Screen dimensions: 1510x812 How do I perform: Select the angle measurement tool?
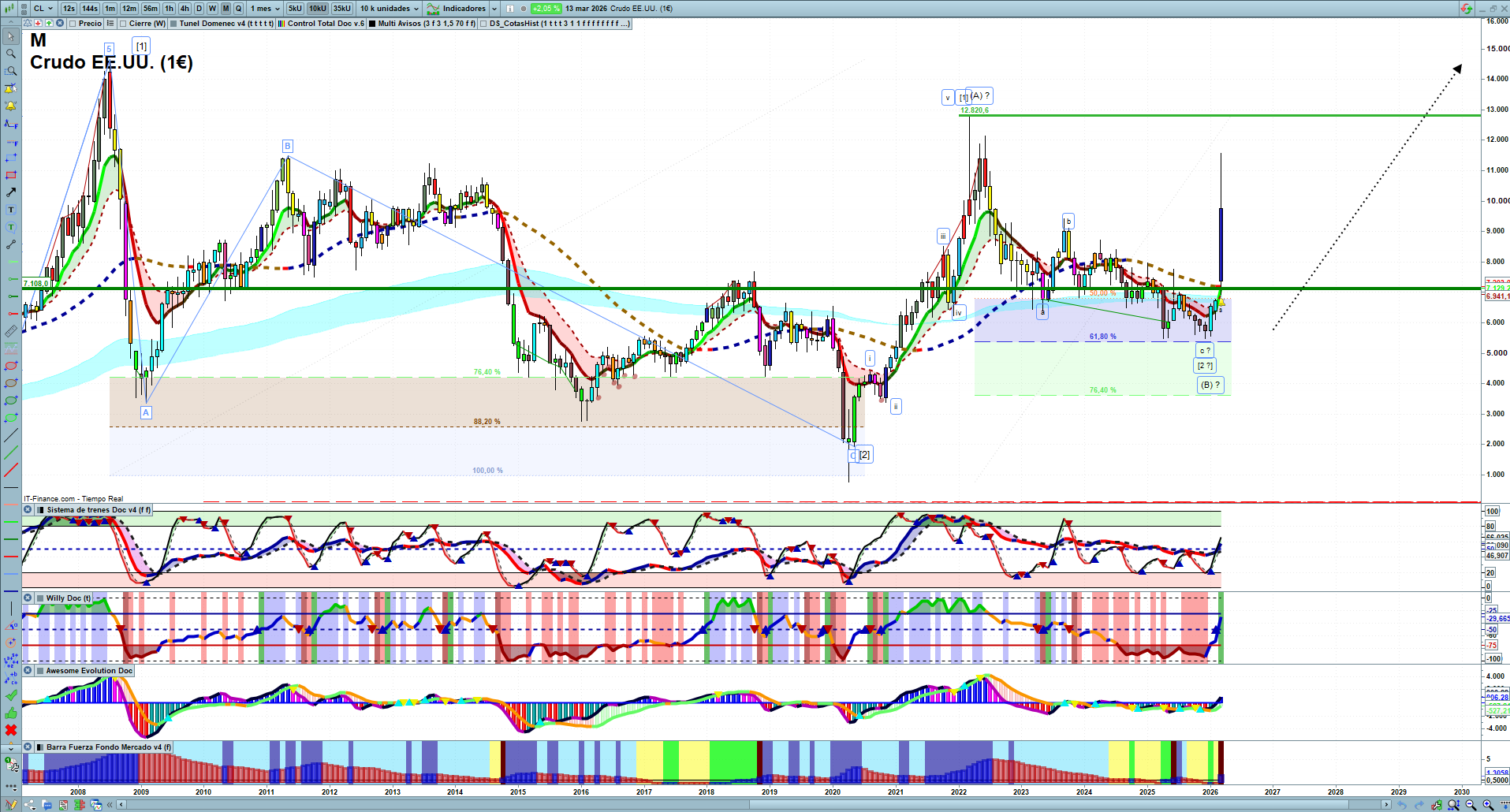click(11, 626)
